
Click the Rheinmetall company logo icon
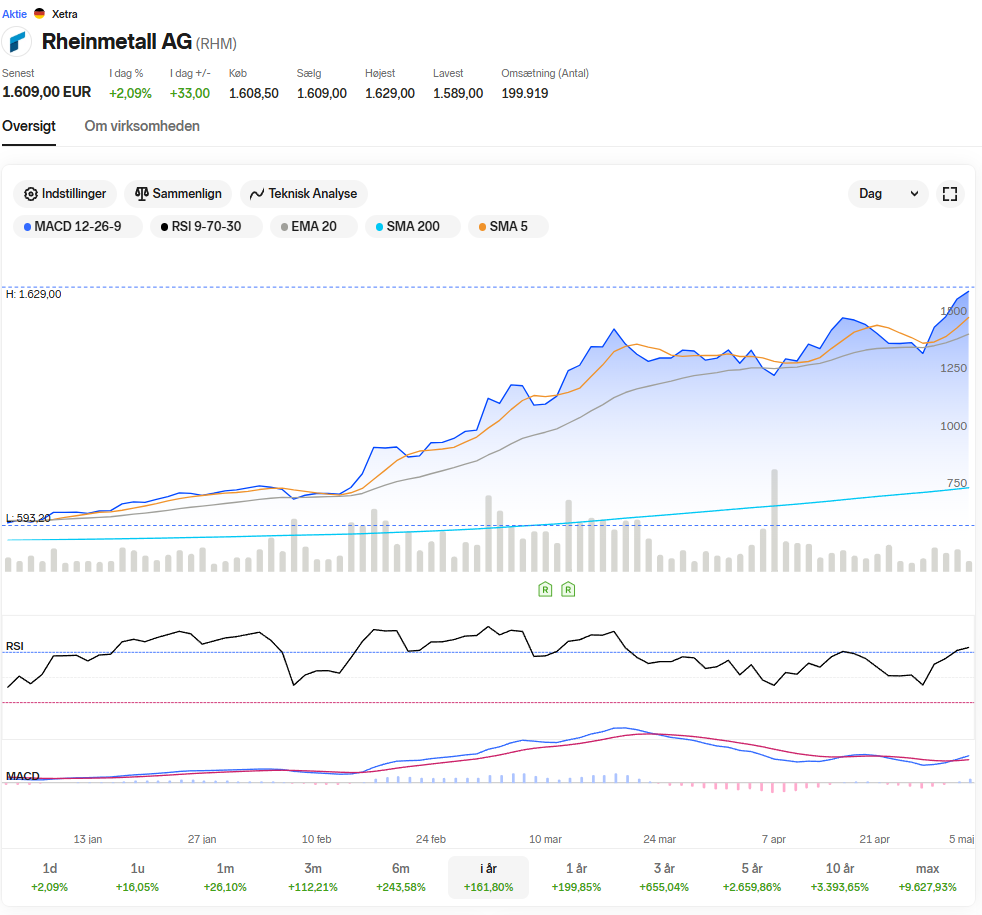[x=17, y=42]
